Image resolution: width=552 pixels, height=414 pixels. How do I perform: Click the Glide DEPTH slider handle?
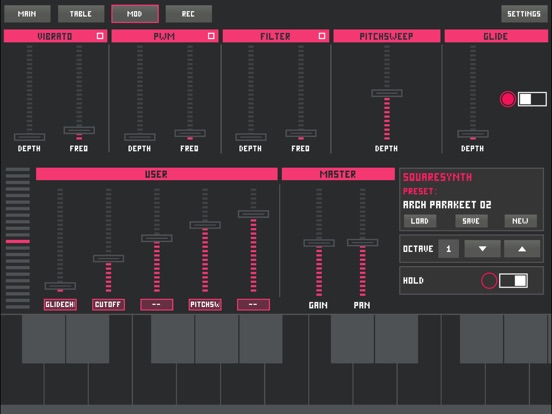473,134
